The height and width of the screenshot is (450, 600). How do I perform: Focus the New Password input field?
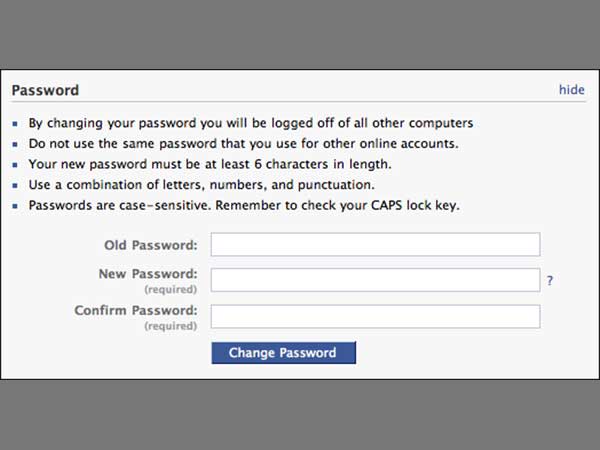(375, 280)
